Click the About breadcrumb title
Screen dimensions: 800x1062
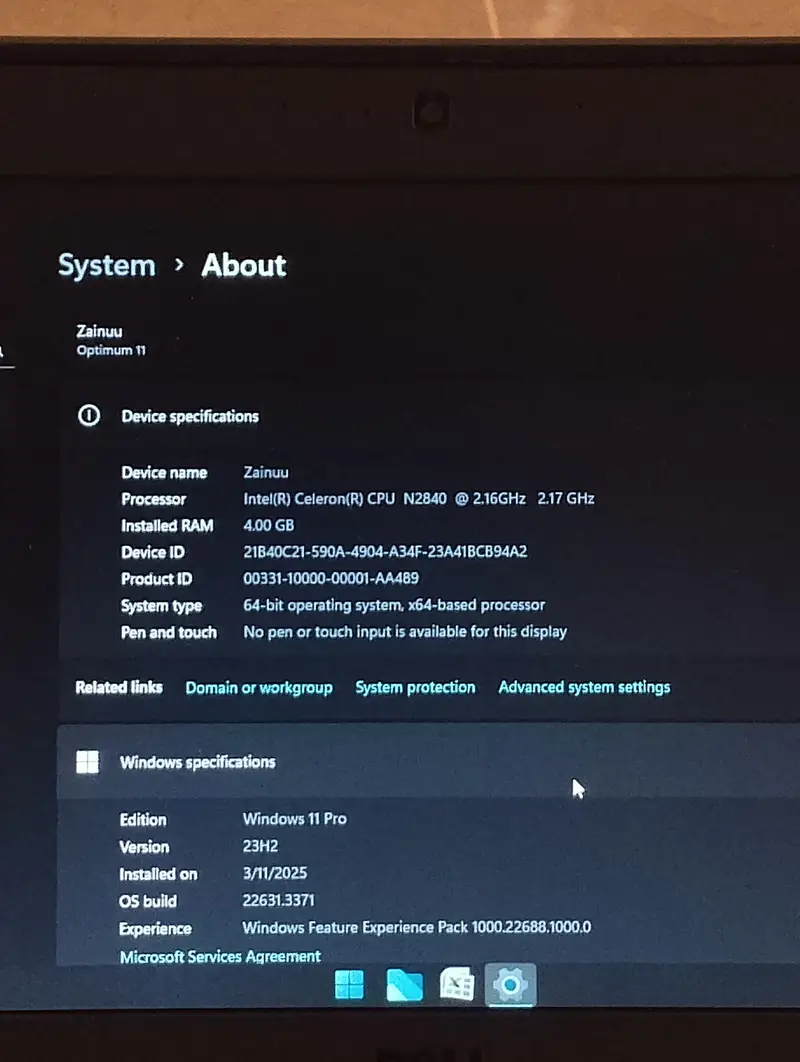(243, 265)
